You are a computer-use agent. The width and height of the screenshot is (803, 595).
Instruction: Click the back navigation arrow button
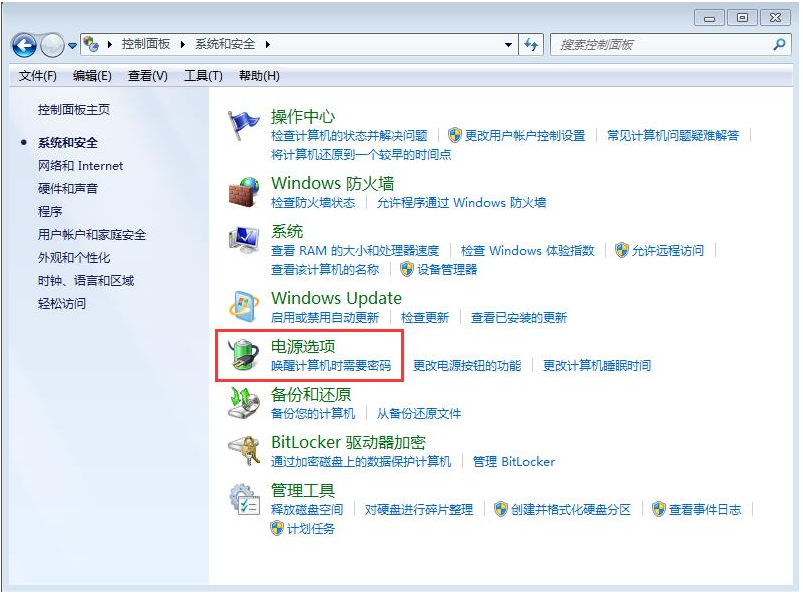tap(25, 45)
